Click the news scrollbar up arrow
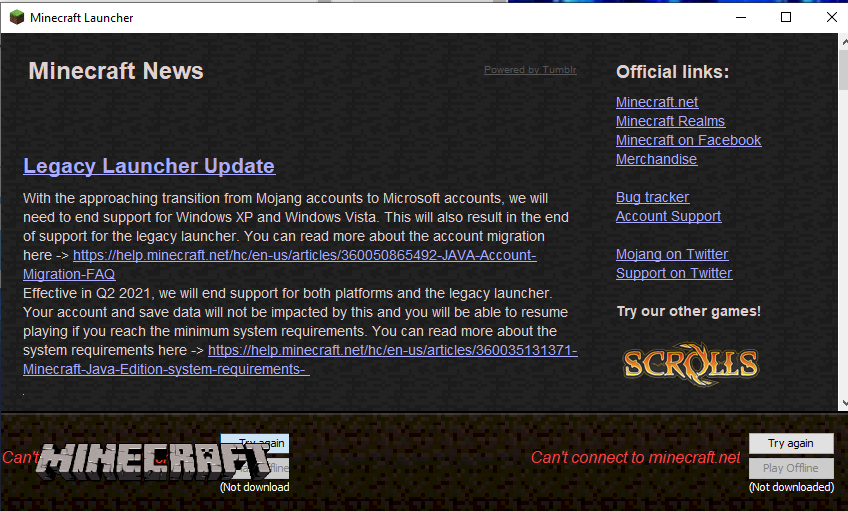The width and height of the screenshot is (848, 511). click(844, 41)
